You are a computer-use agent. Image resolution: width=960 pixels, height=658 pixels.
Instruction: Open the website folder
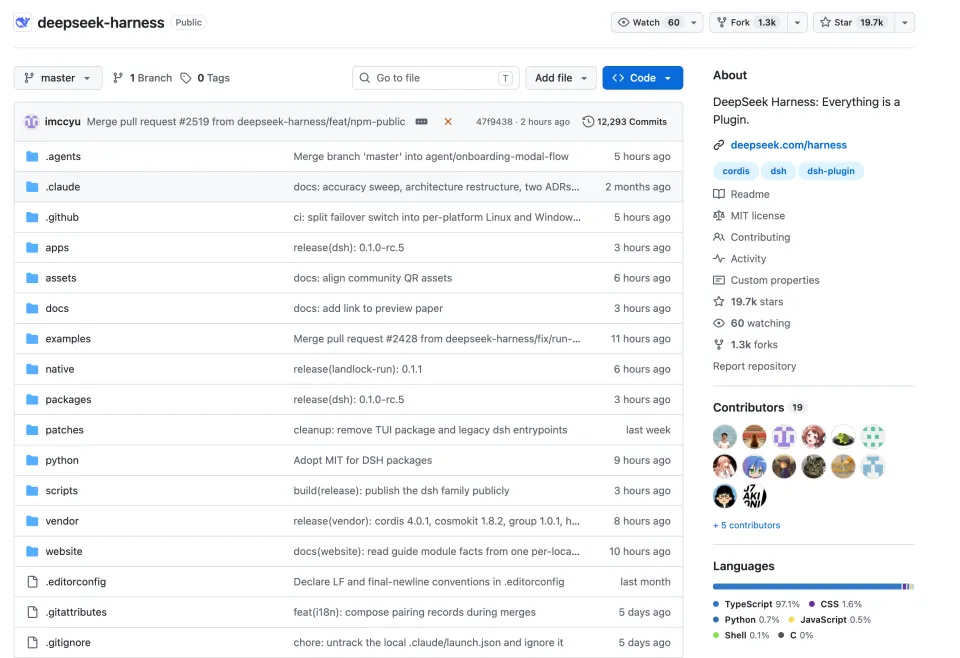[x=64, y=551]
